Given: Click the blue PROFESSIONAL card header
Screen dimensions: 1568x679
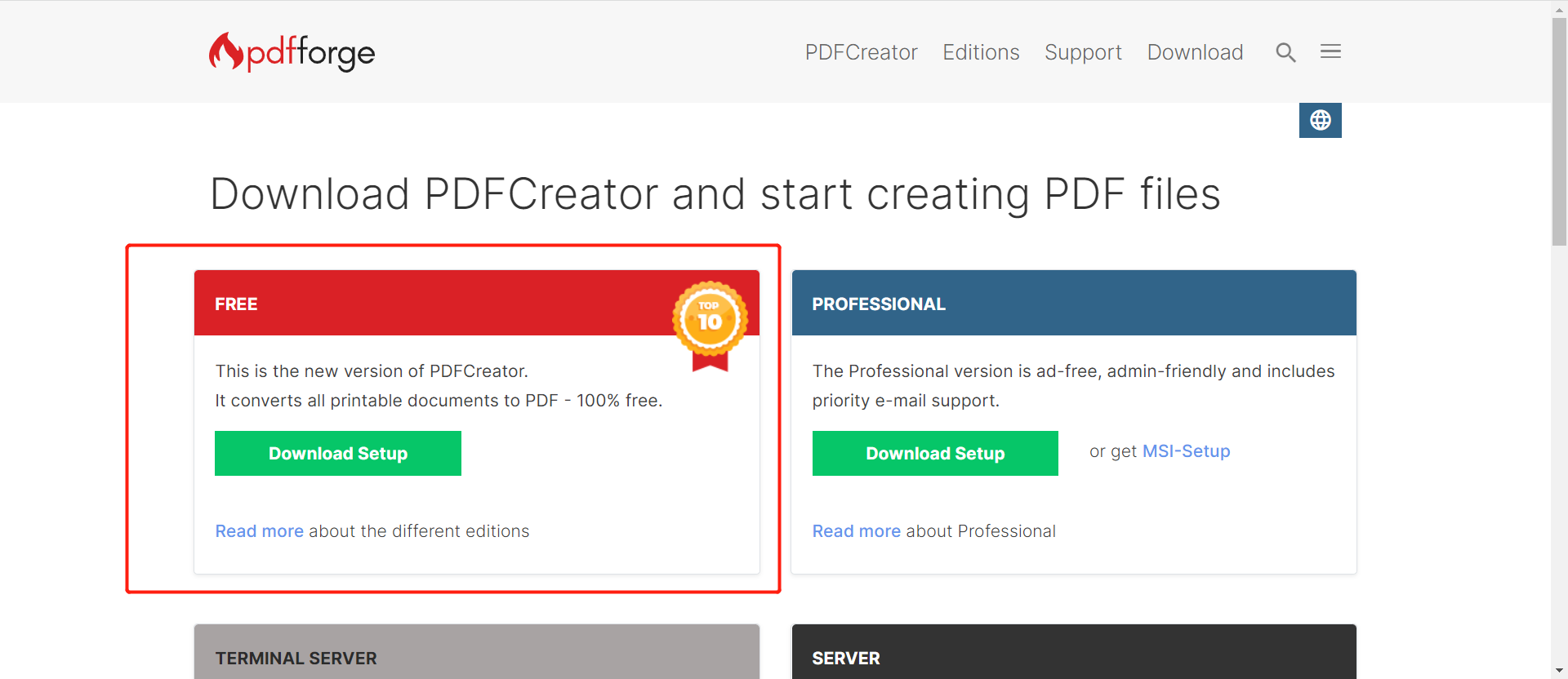Looking at the screenshot, I should pos(1073,304).
